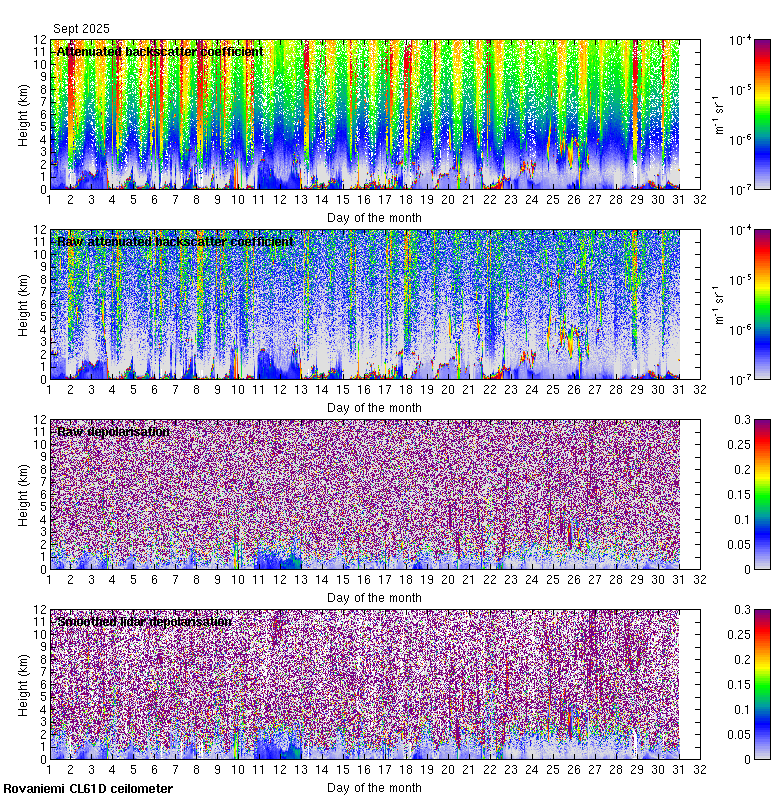Click the m⁻¹ sr⁻¹ unit label of the raw backscatter color bar
Image resolution: width=780 pixels, height=800 pixels.
[x=719, y=305]
